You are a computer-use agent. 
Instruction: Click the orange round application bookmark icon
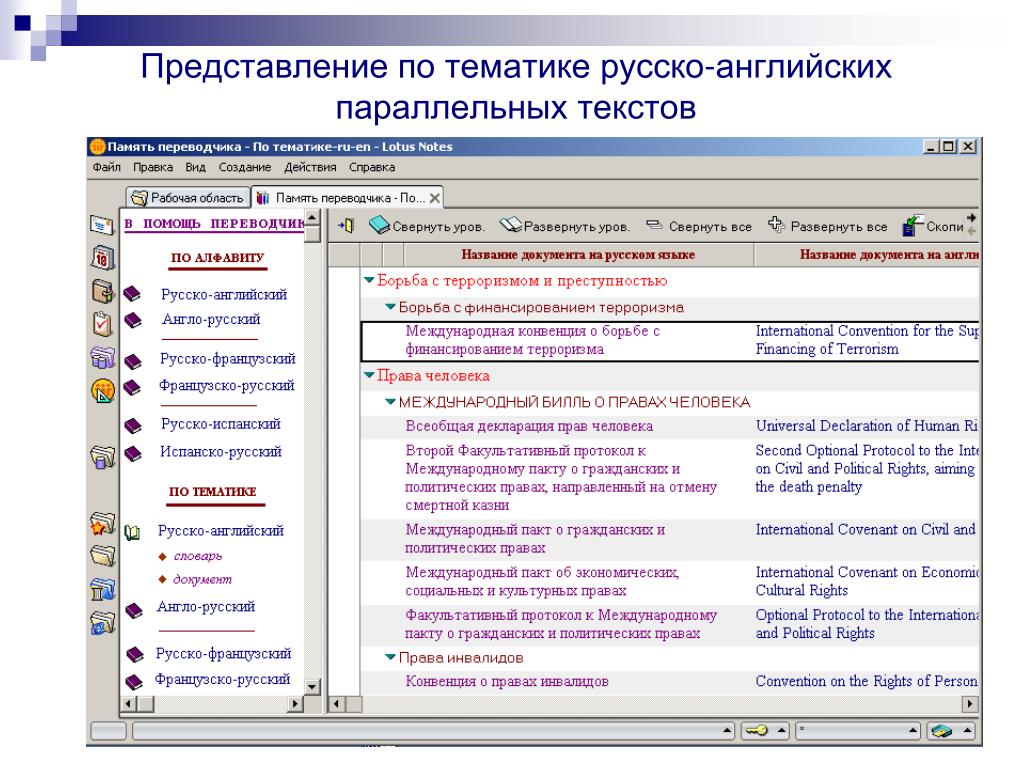[103, 391]
